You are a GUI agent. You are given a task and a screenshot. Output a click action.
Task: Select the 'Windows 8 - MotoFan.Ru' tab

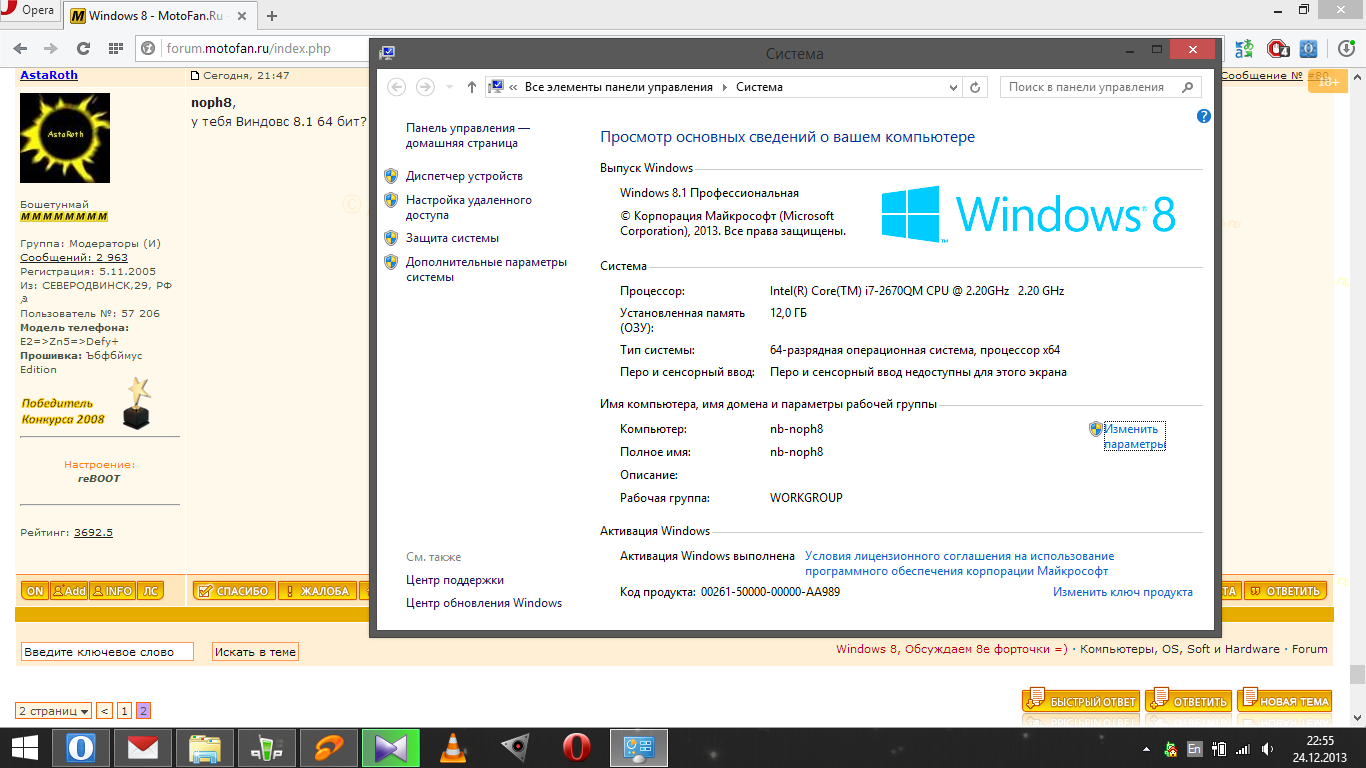(x=160, y=16)
